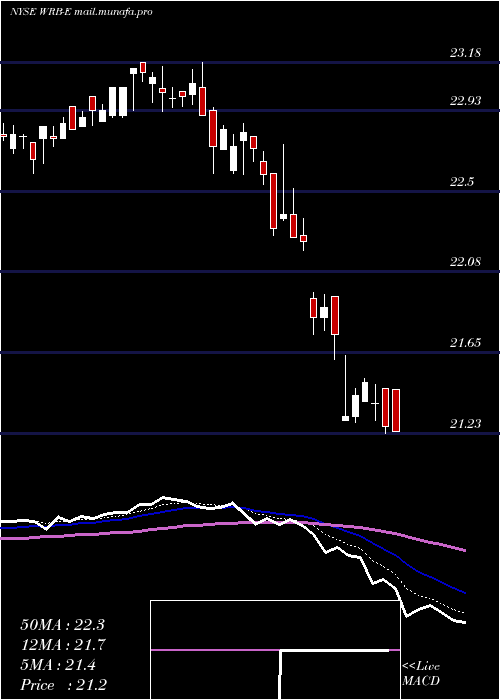Click the 50MA : 22.3 readout

62,625
